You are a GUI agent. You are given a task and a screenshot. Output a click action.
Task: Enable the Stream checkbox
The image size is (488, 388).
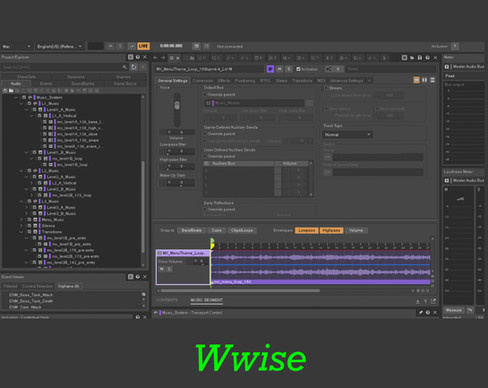click(326, 88)
